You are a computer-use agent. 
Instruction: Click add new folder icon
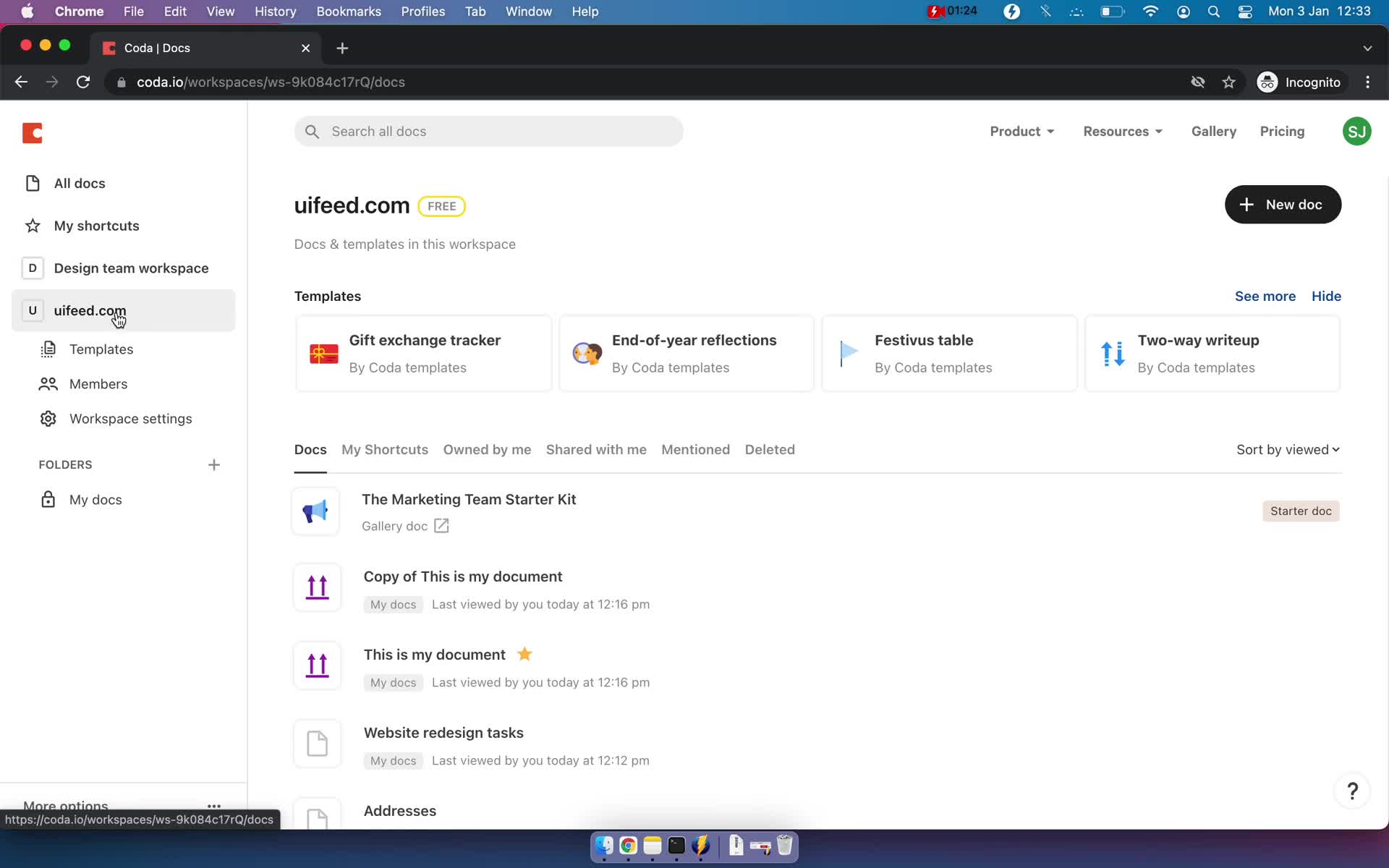pos(214,464)
